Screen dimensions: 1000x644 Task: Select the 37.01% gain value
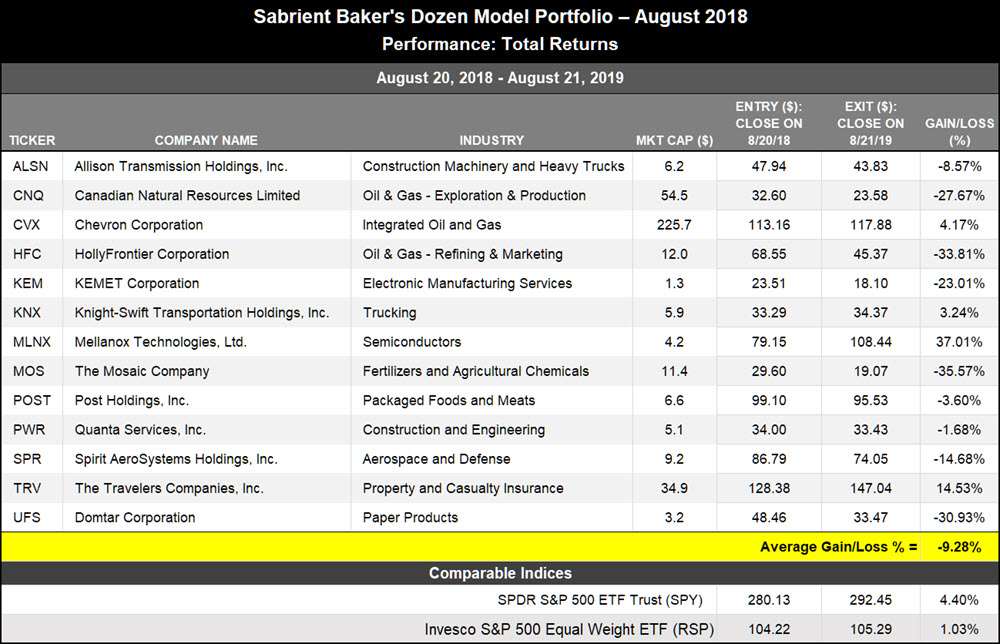point(959,342)
